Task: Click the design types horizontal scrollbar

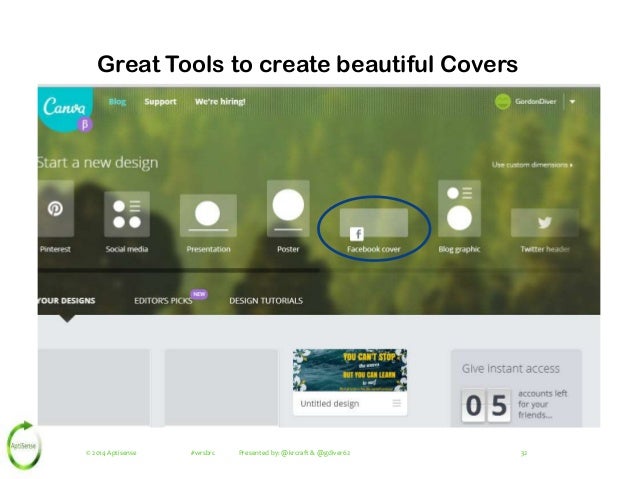Action: [178, 270]
